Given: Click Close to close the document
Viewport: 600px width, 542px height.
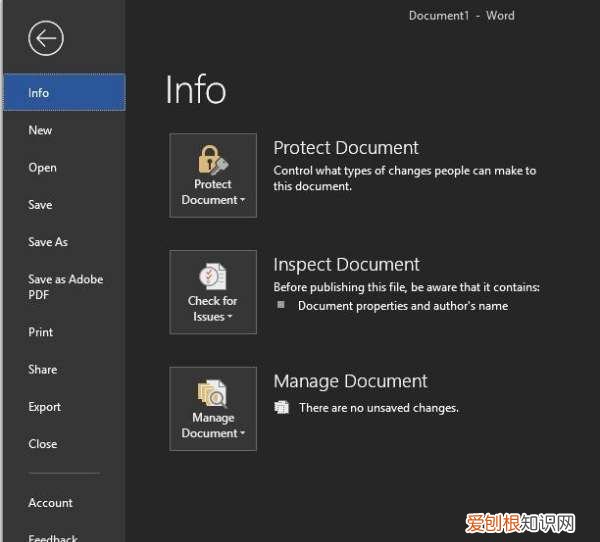Looking at the screenshot, I should pyautogui.click(x=42, y=444).
